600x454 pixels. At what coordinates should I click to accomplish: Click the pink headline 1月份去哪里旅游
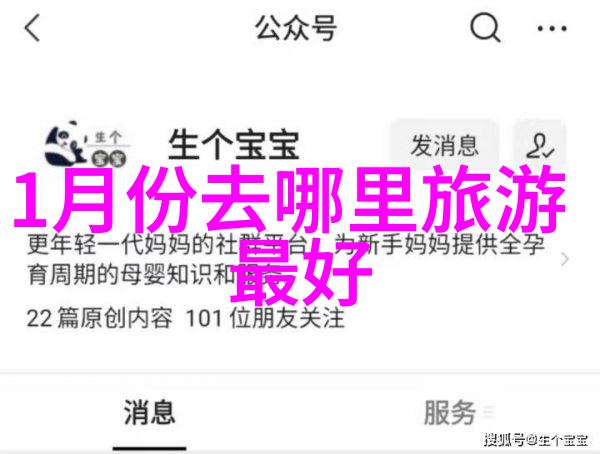(290, 199)
